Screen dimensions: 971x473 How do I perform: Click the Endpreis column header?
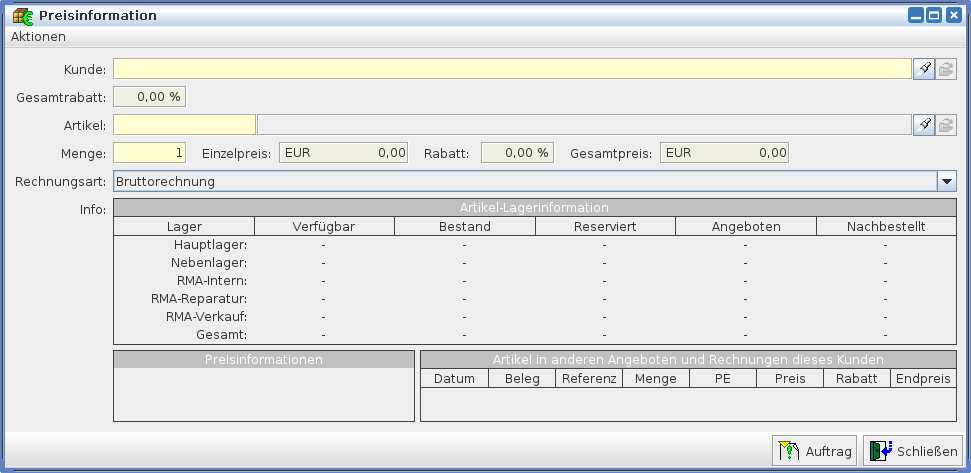(922, 379)
